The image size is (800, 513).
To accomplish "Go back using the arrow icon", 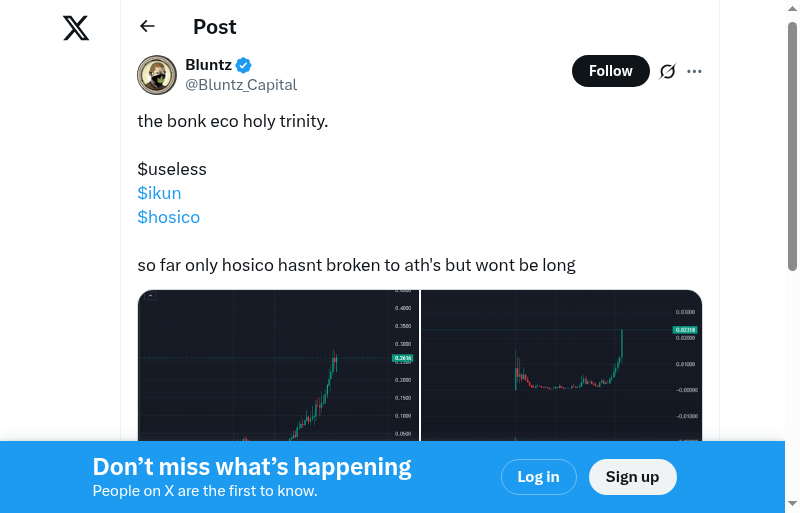I will pos(148,27).
